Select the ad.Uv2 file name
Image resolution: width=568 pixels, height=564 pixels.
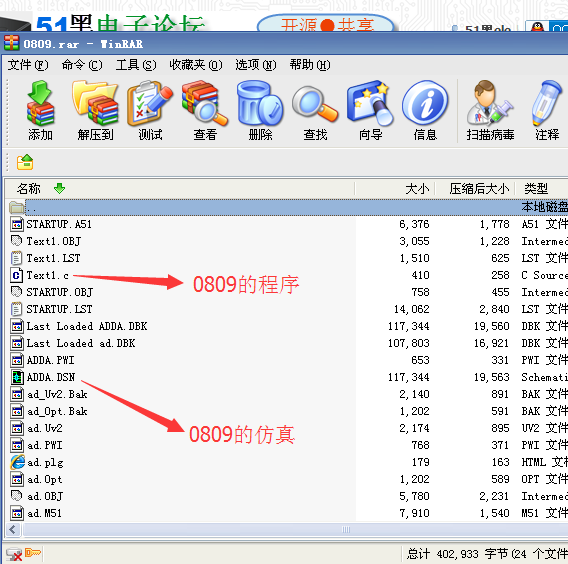[45, 428]
